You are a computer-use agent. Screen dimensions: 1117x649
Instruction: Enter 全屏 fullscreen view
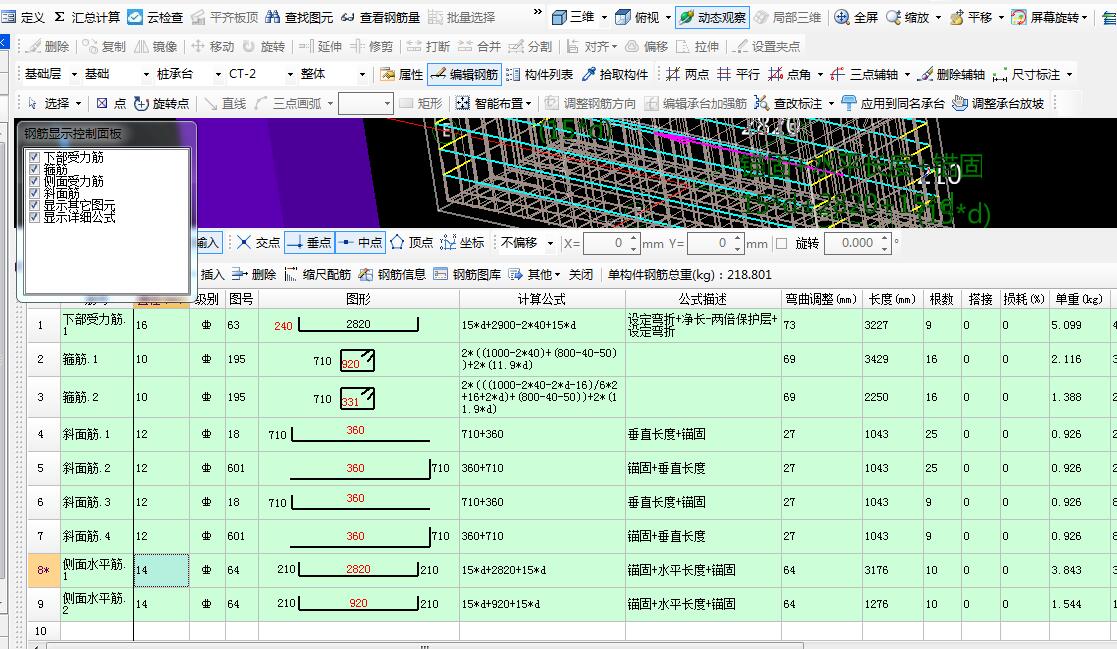[856, 17]
